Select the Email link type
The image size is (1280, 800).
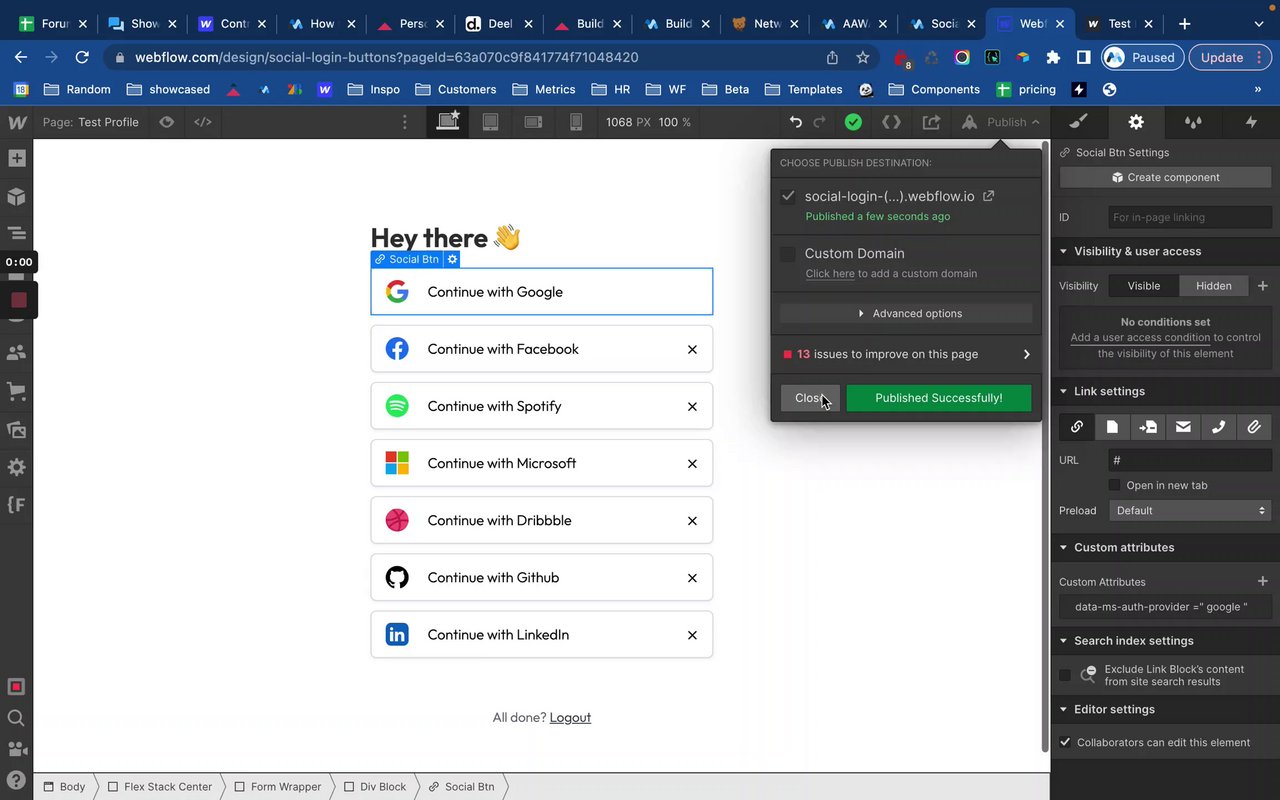1183,427
